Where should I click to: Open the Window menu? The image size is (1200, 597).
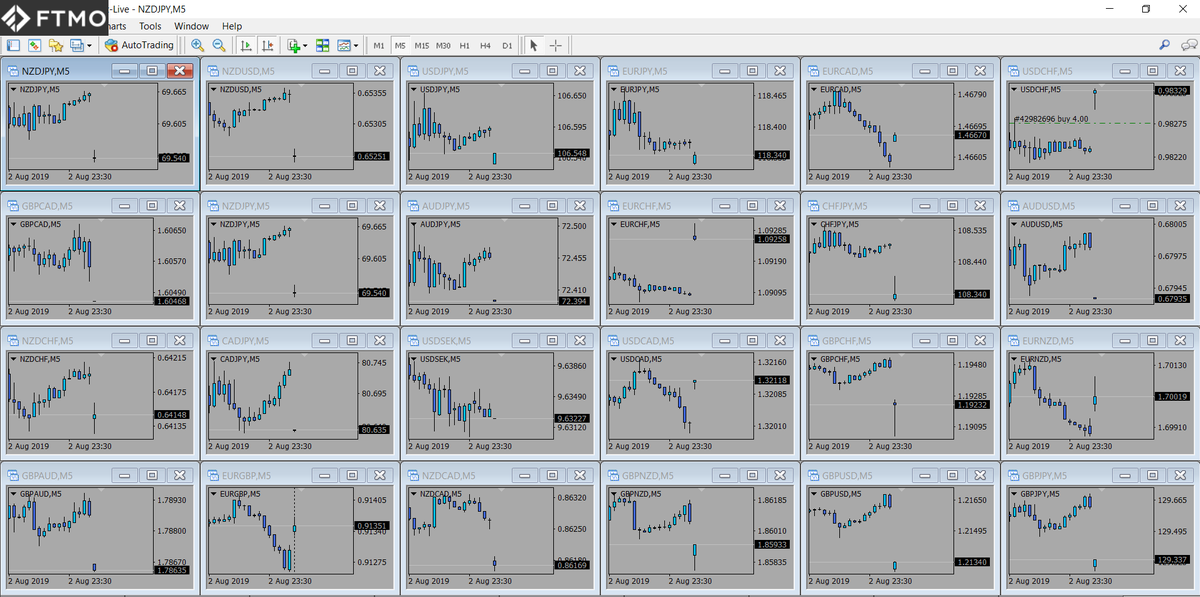pos(191,26)
